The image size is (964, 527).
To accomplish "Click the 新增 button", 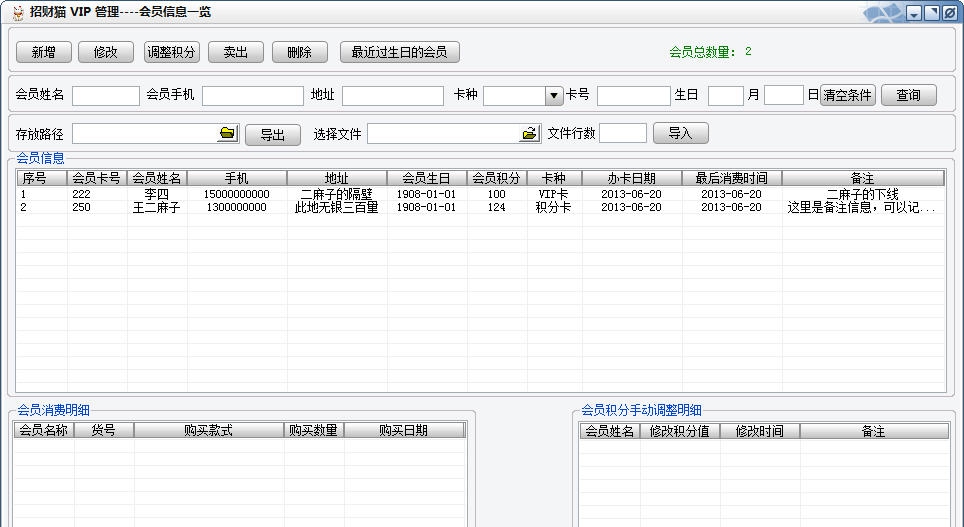I will [x=43, y=52].
